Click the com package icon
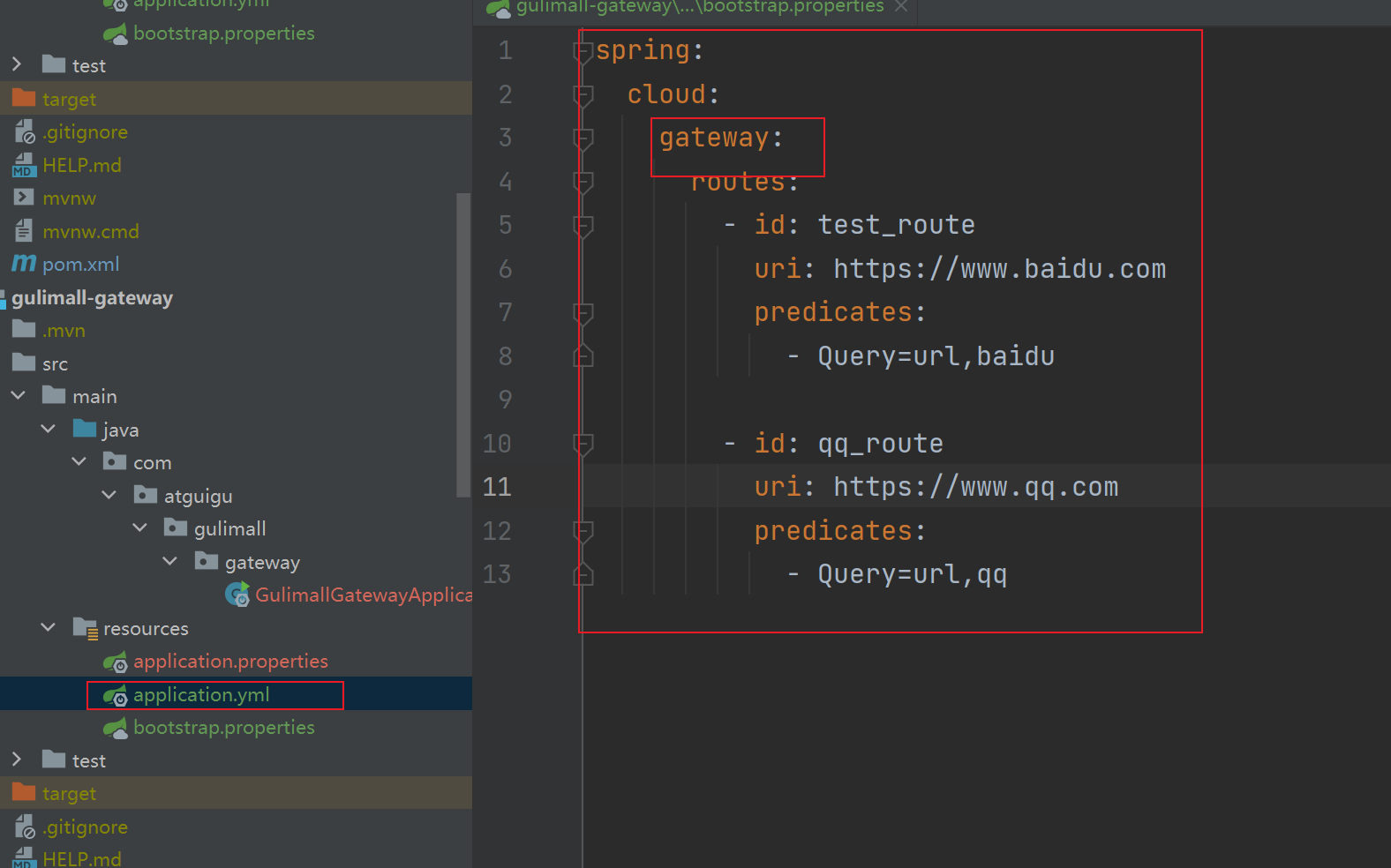Viewport: 1391px width, 868px height. pyautogui.click(x=115, y=461)
